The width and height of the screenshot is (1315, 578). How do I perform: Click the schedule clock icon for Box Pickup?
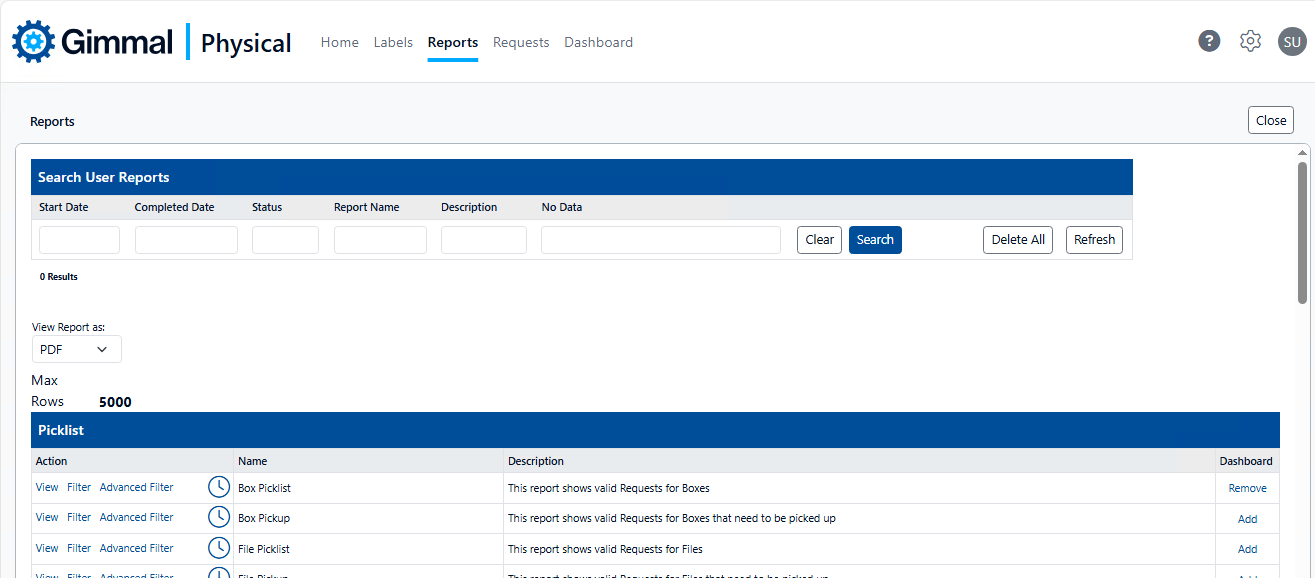(x=219, y=517)
